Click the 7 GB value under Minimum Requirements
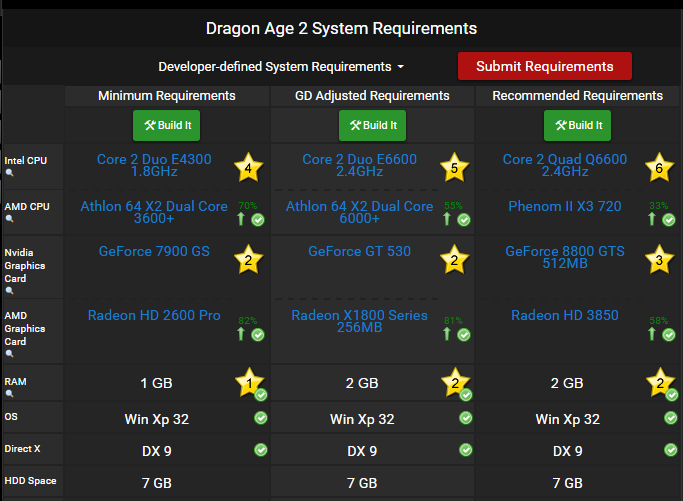The width and height of the screenshot is (683, 501). pos(157,483)
